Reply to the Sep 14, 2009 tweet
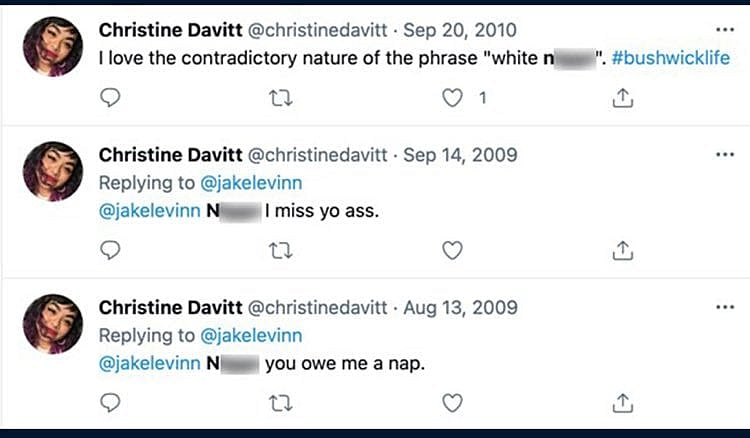Image resolution: width=750 pixels, height=438 pixels. coord(112,250)
